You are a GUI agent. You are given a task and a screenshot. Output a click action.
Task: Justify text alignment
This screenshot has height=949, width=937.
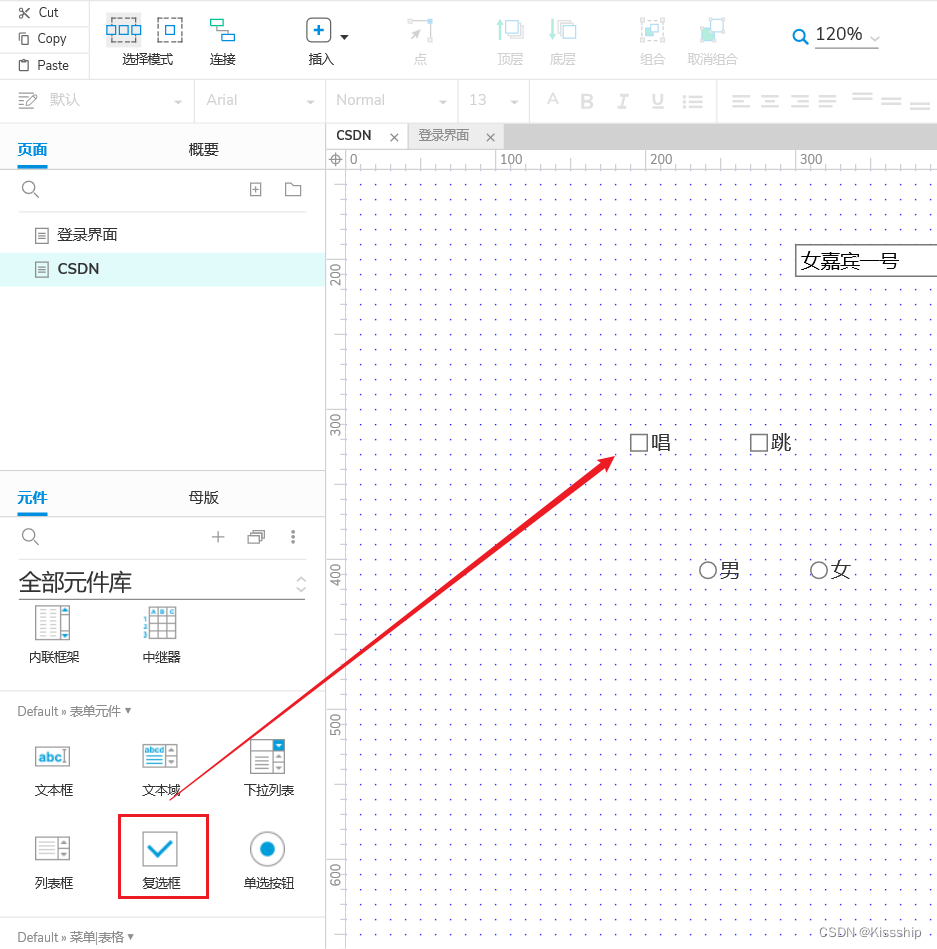tap(827, 101)
